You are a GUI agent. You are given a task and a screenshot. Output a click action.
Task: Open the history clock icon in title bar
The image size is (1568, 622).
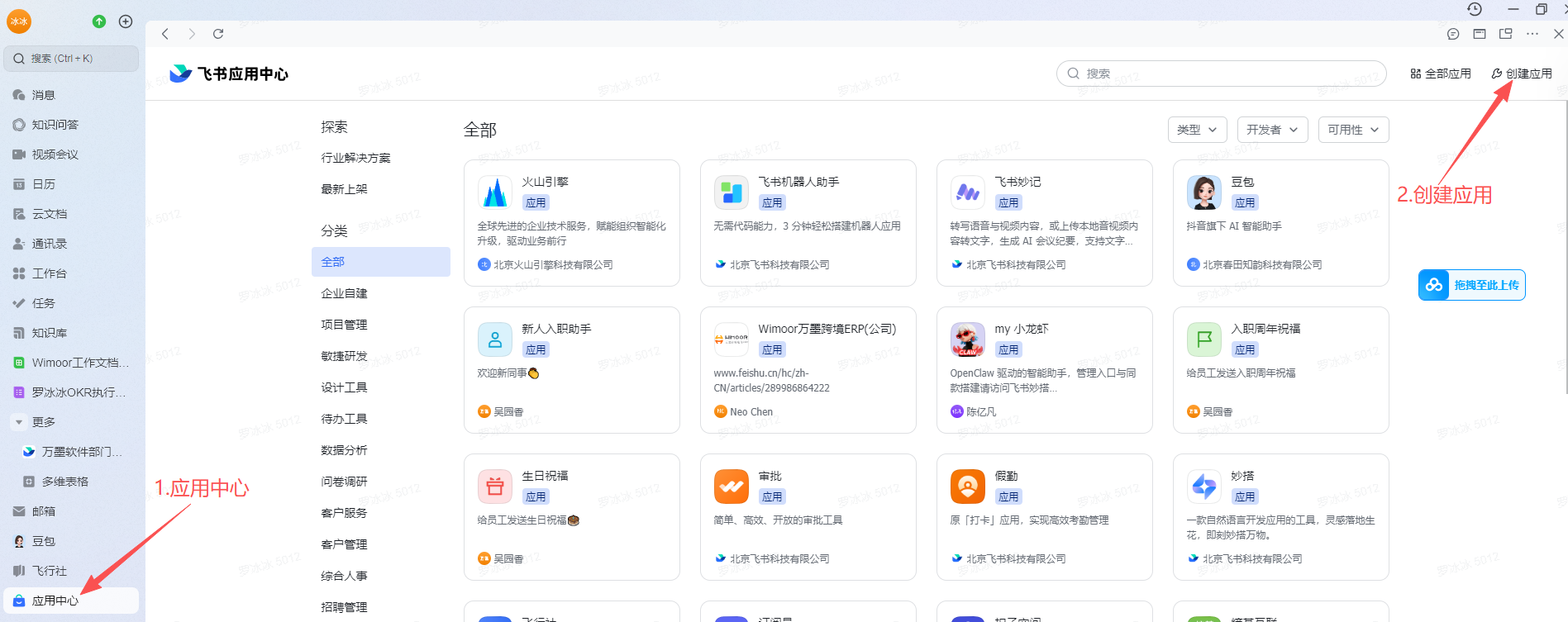coord(1474,9)
